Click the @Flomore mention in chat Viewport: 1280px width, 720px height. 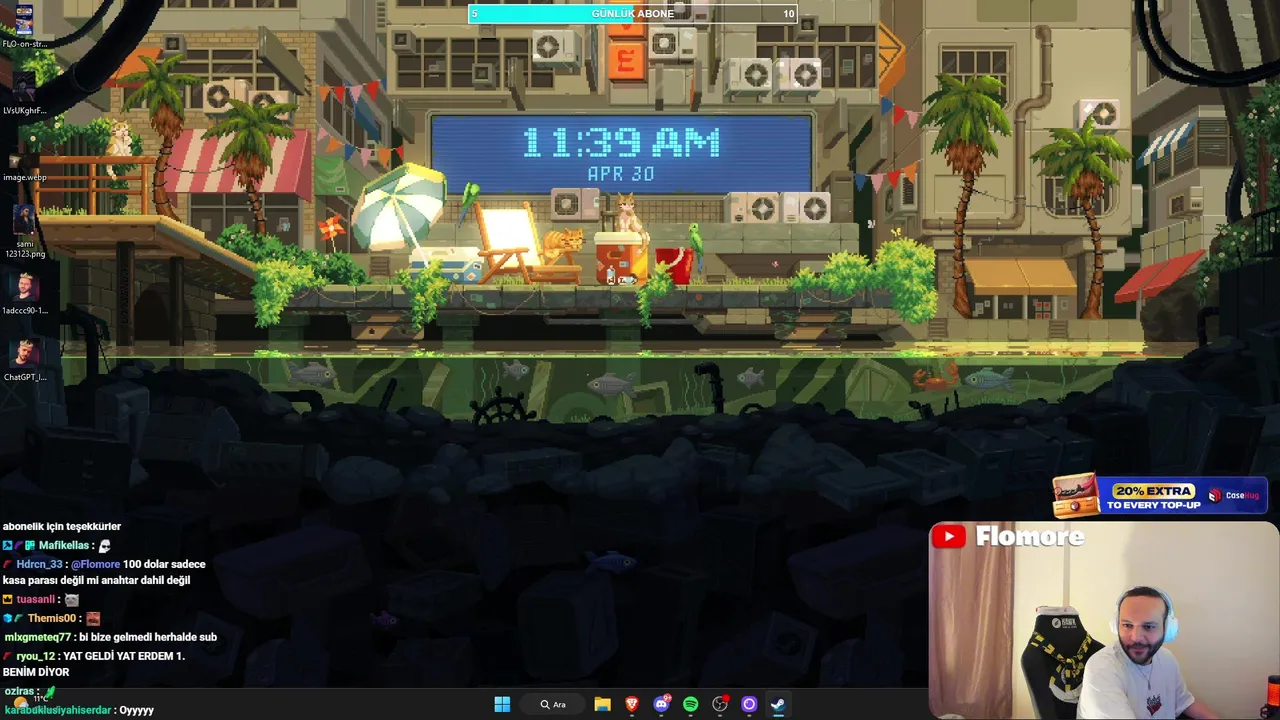(96, 564)
